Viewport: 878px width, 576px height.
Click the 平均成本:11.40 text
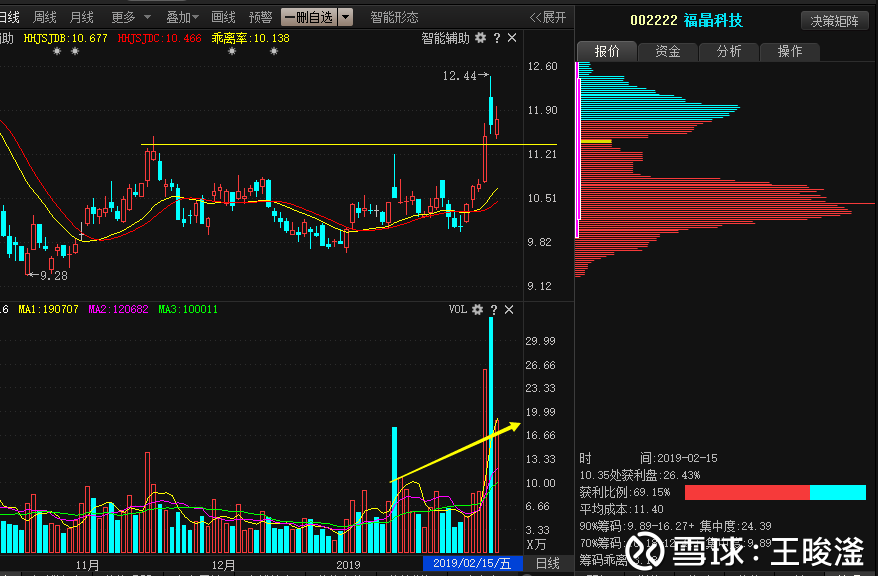(x=622, y=509)
